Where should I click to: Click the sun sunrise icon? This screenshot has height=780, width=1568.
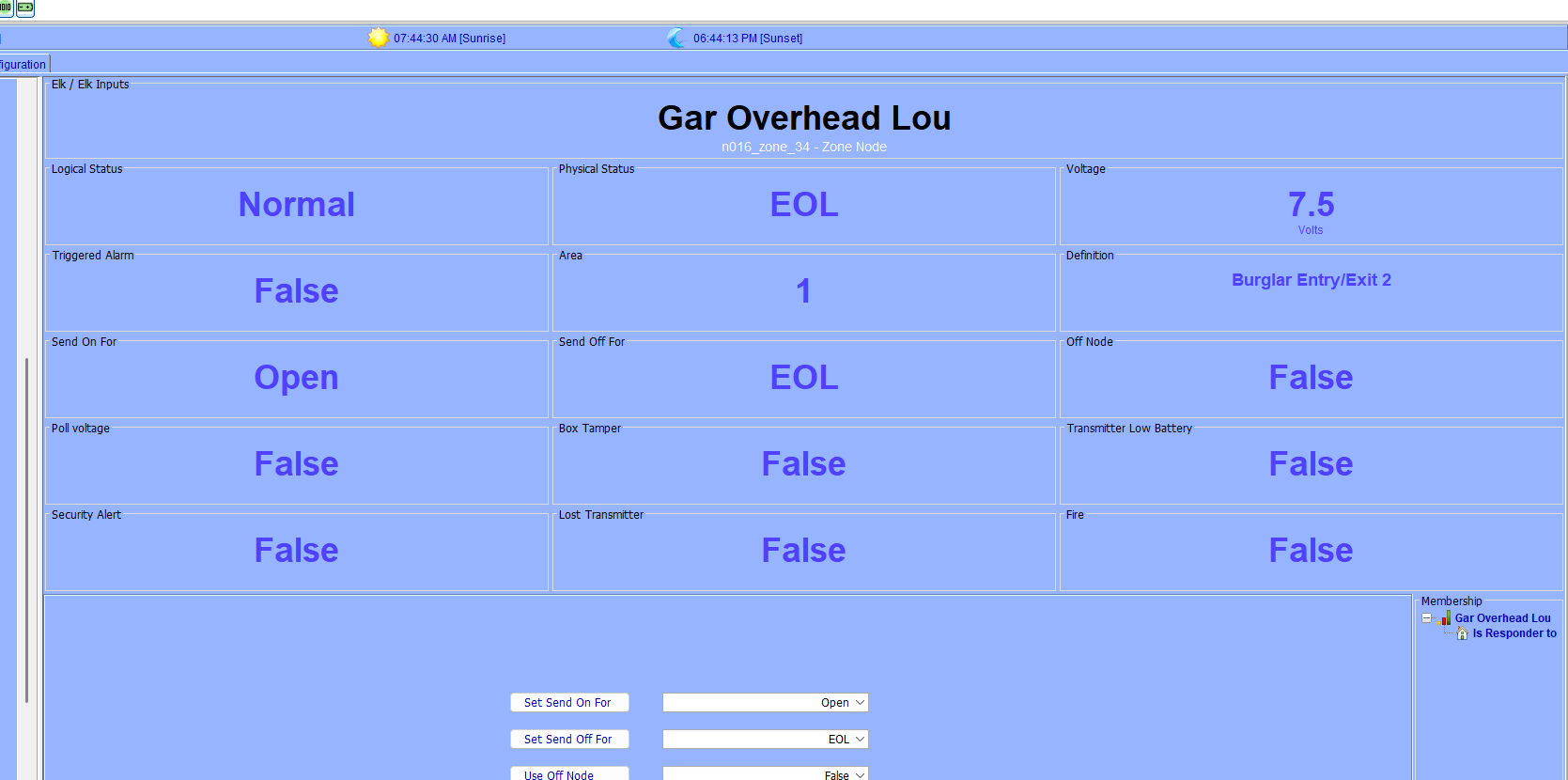[x=378, y=38]
